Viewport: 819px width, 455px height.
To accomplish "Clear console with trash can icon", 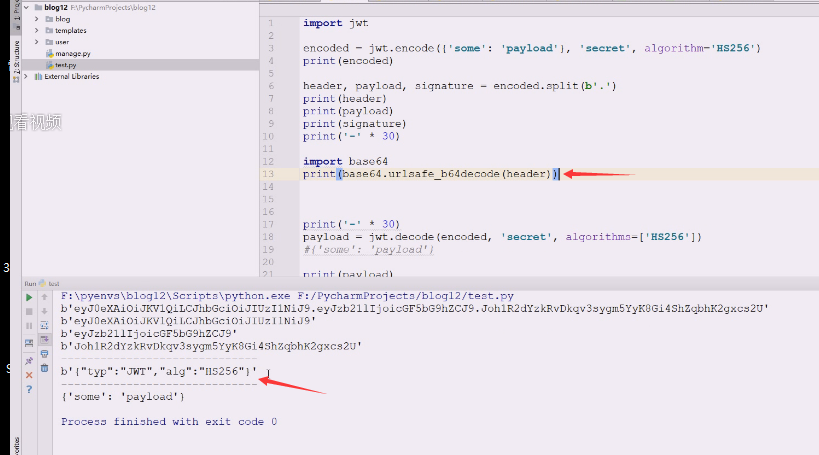I will 44,368.
